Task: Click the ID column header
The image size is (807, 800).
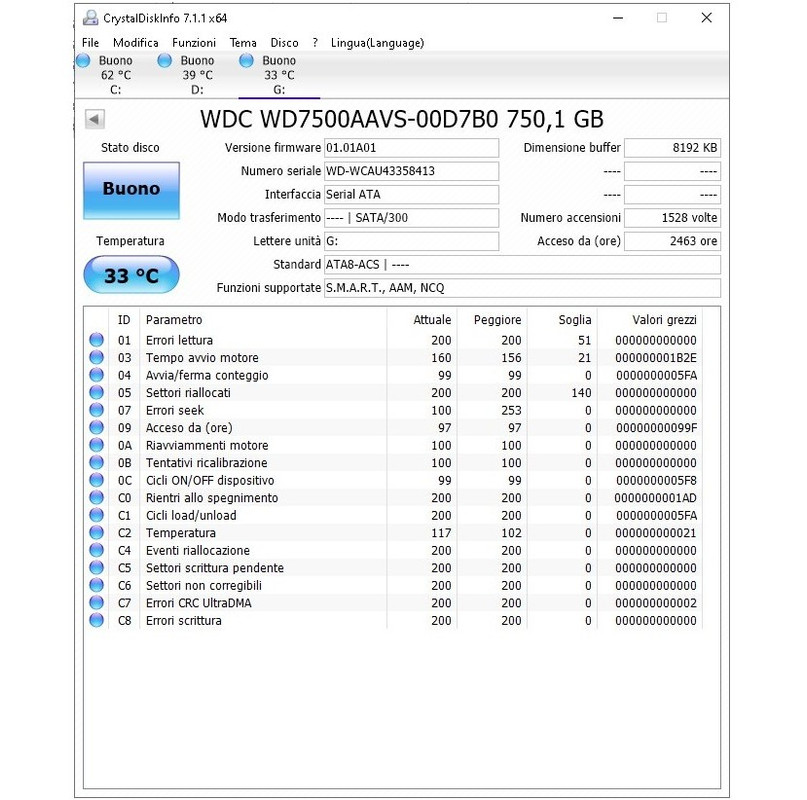Action: [x=124, y=320]
